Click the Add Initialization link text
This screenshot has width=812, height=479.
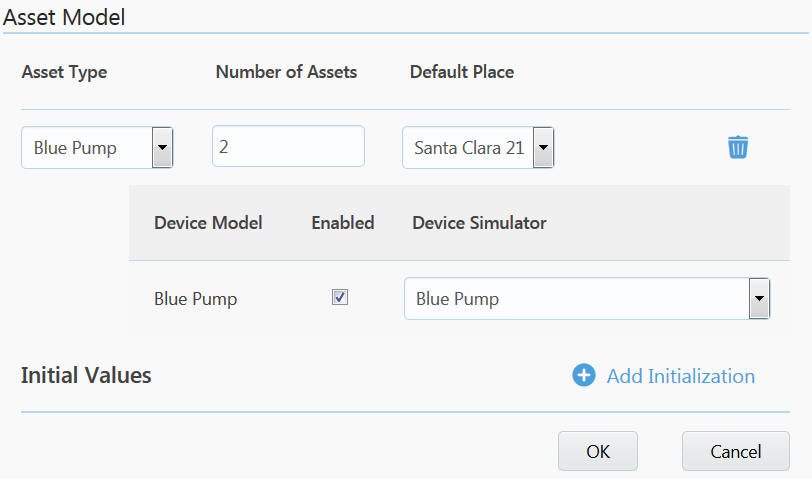click(680, 376)
